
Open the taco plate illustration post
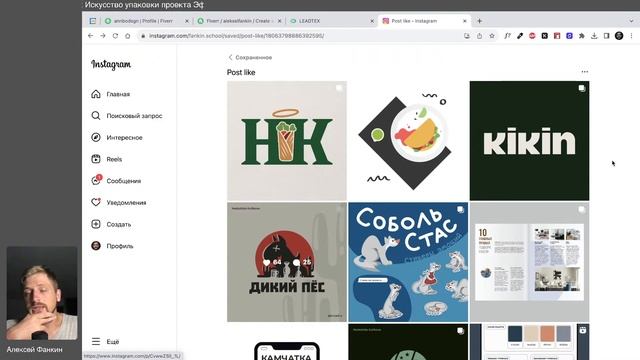[x=408, y=140]
